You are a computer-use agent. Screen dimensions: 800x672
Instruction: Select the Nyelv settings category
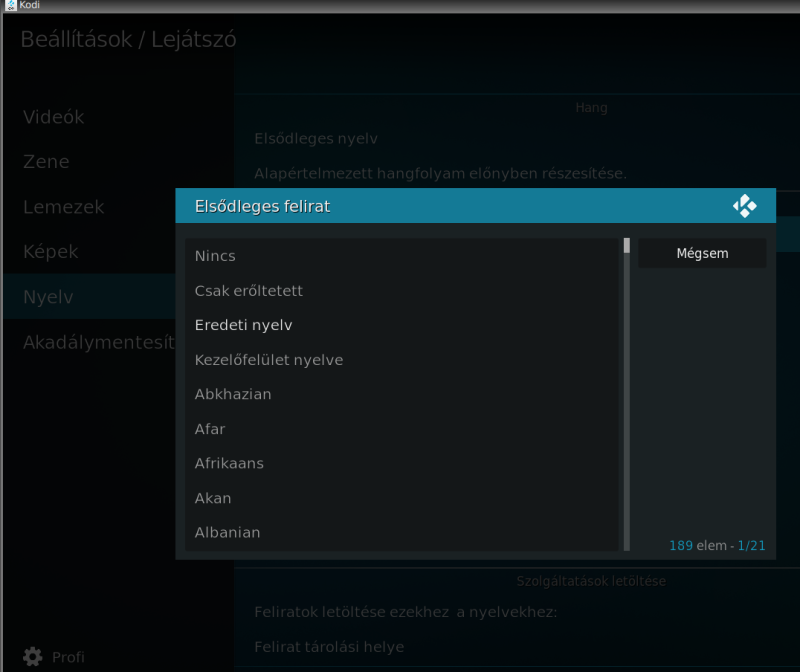pos(89,296)
